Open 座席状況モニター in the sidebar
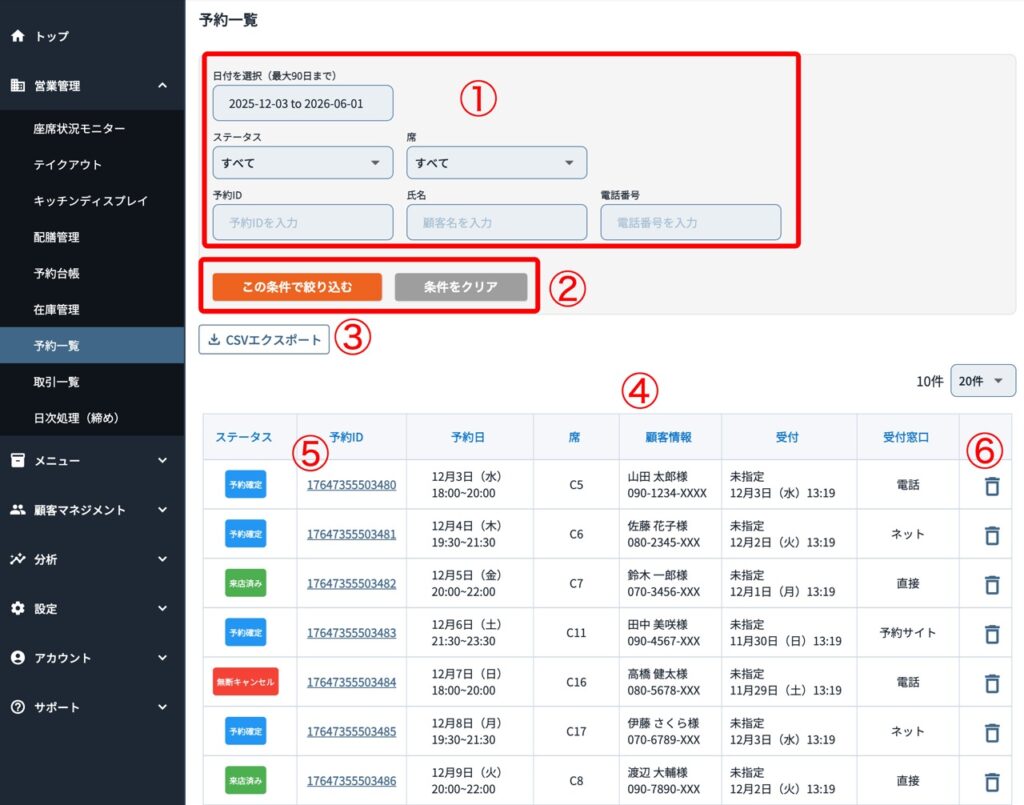 pyautogui.click(x=79, y=129)
